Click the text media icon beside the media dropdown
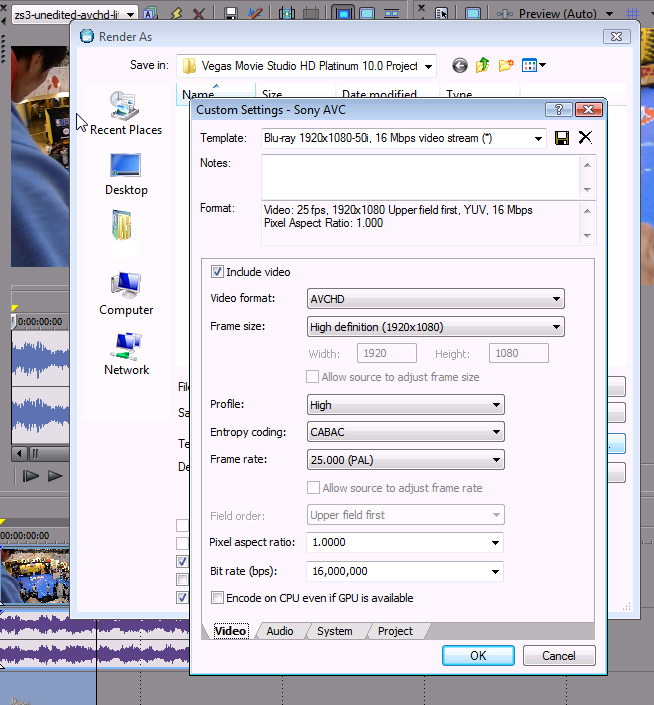This screenshot has height=705, width=654. click(x=150, y=13)
